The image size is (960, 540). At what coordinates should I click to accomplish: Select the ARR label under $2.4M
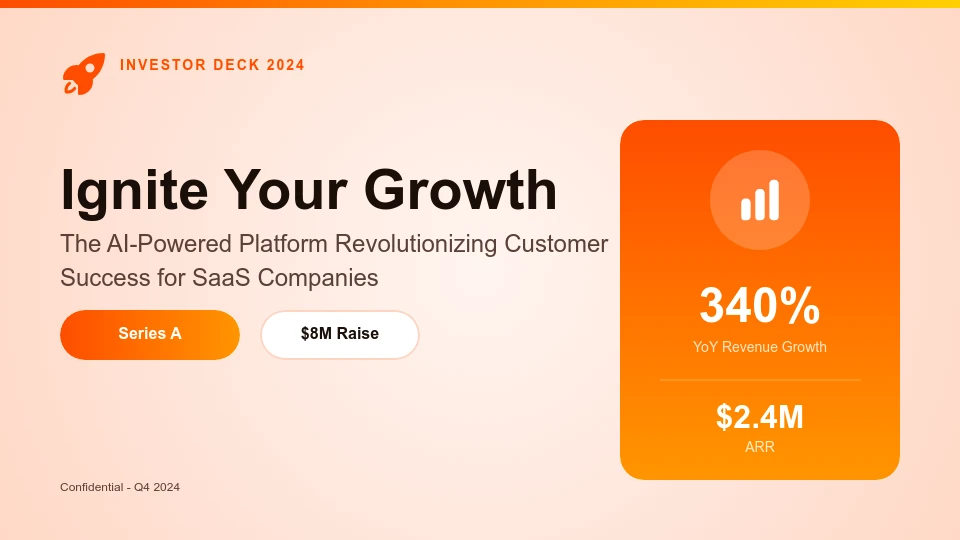point(760,447)
